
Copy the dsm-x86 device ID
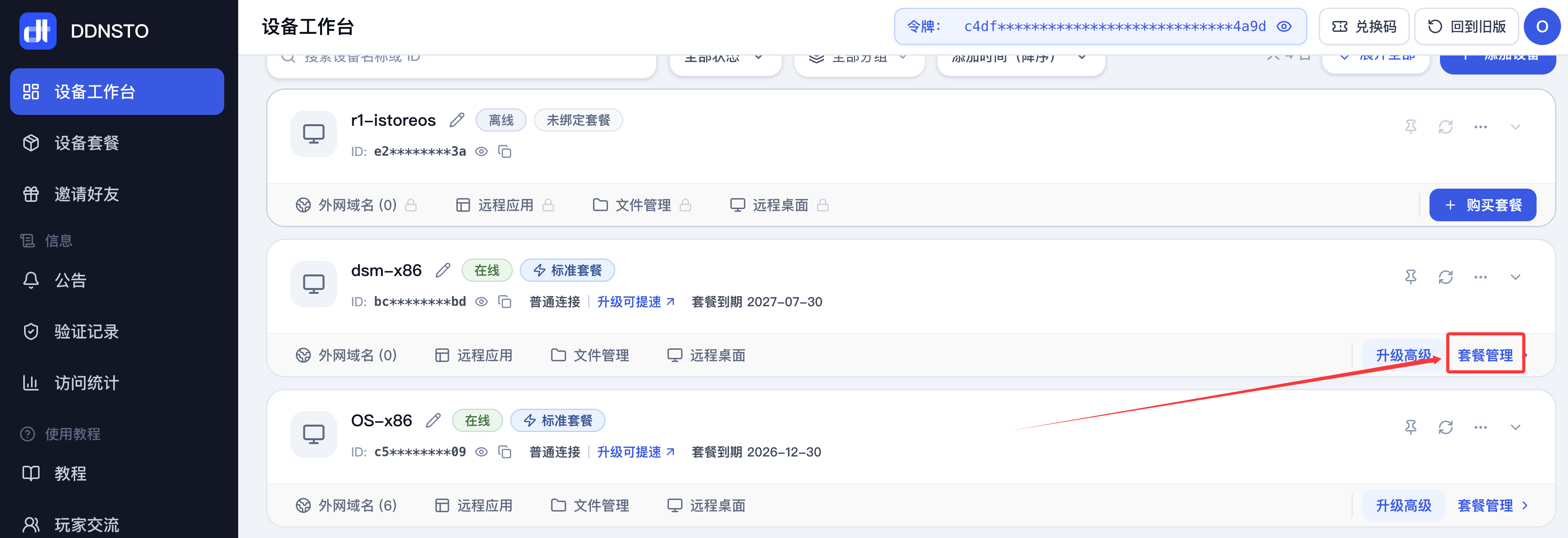(505, 302)
